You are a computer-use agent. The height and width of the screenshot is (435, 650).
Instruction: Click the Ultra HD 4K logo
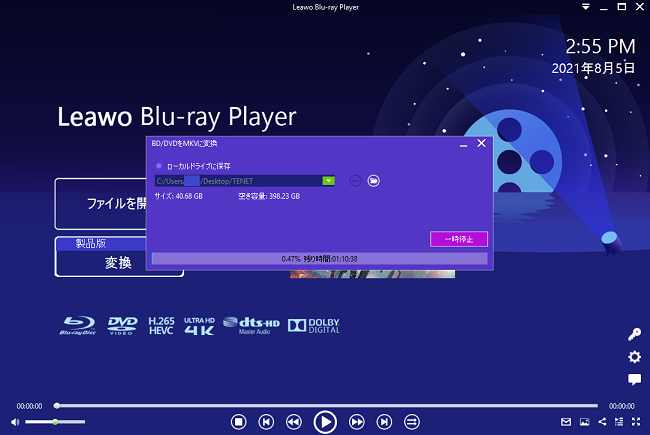[x=199, y=326]
